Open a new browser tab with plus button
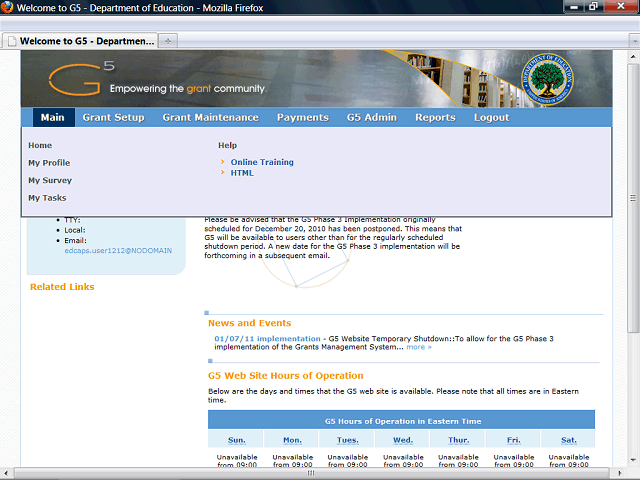Screen dimensions: 640x480 click(168, 41)
